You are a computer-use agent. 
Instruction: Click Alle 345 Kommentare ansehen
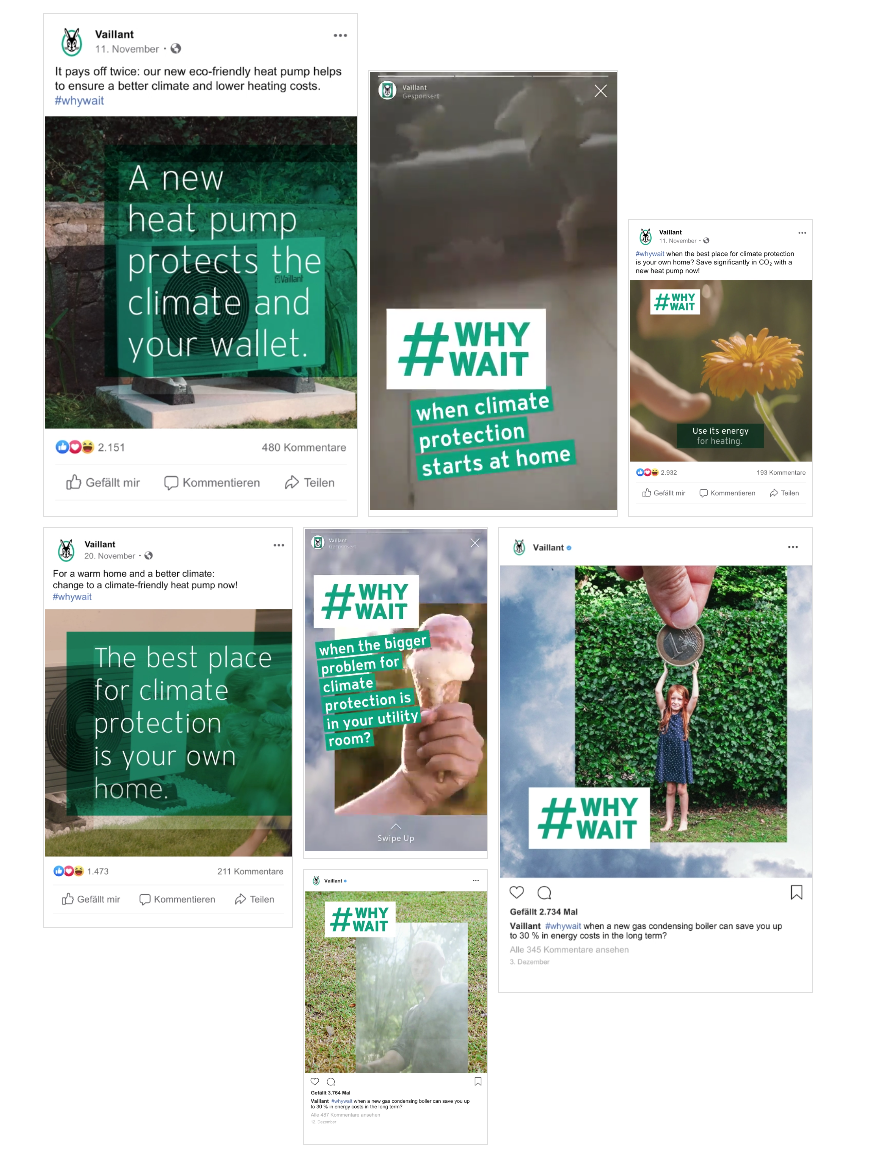tap(569, 949)
